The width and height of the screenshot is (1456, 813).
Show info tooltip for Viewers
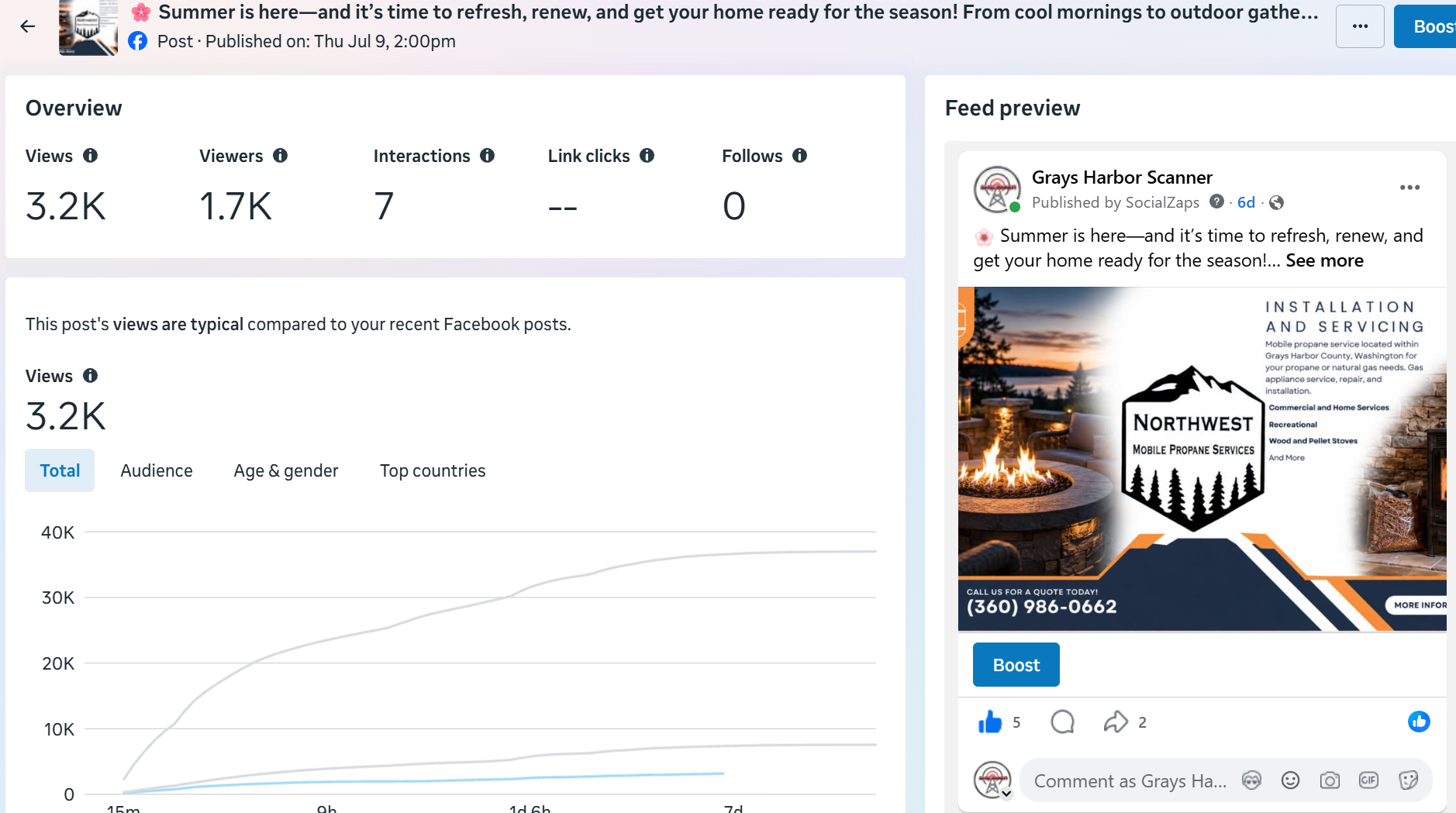click(x=281, y=156)
